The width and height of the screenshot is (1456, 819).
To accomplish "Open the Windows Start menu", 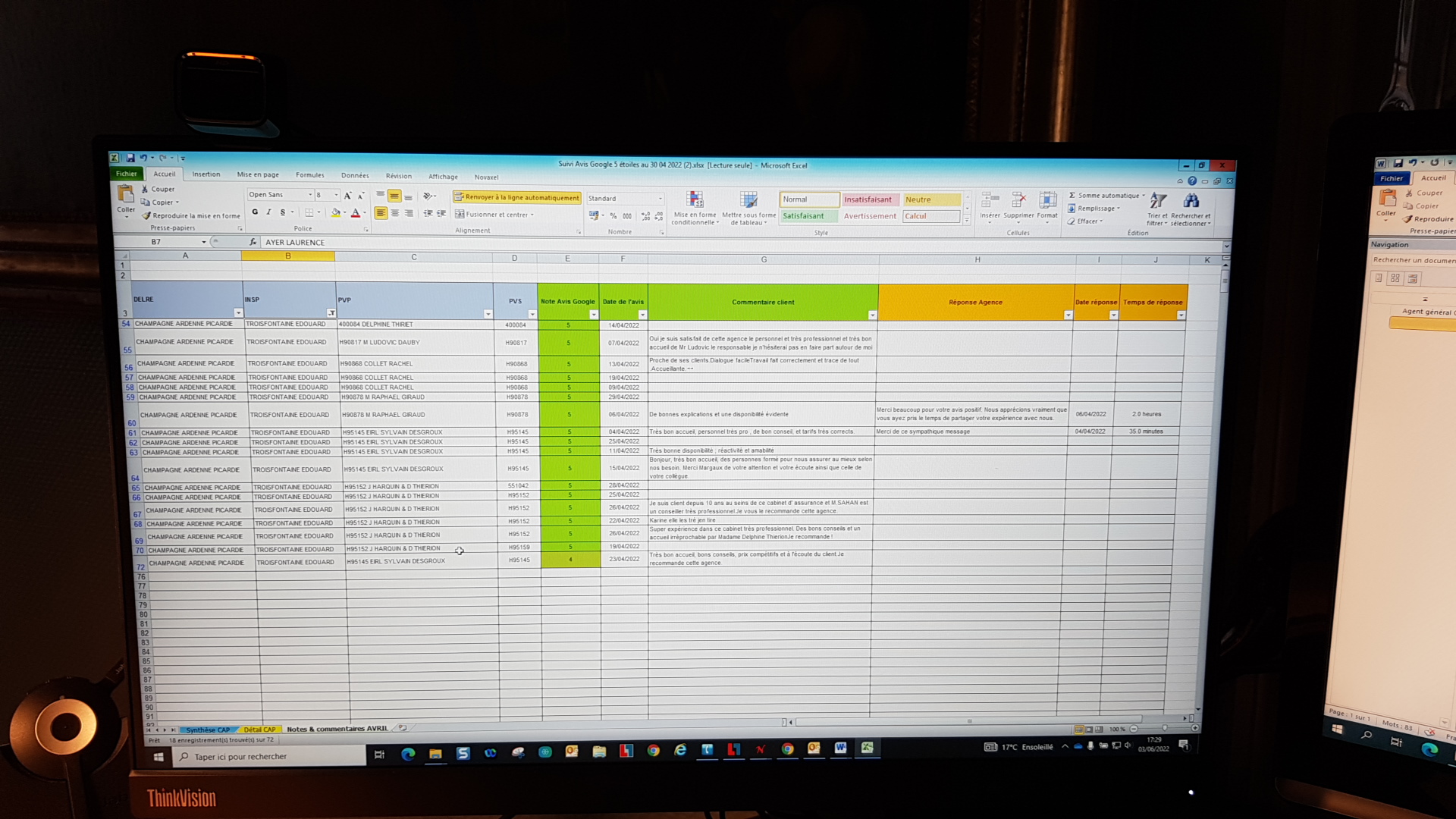I will pos(158,757).
